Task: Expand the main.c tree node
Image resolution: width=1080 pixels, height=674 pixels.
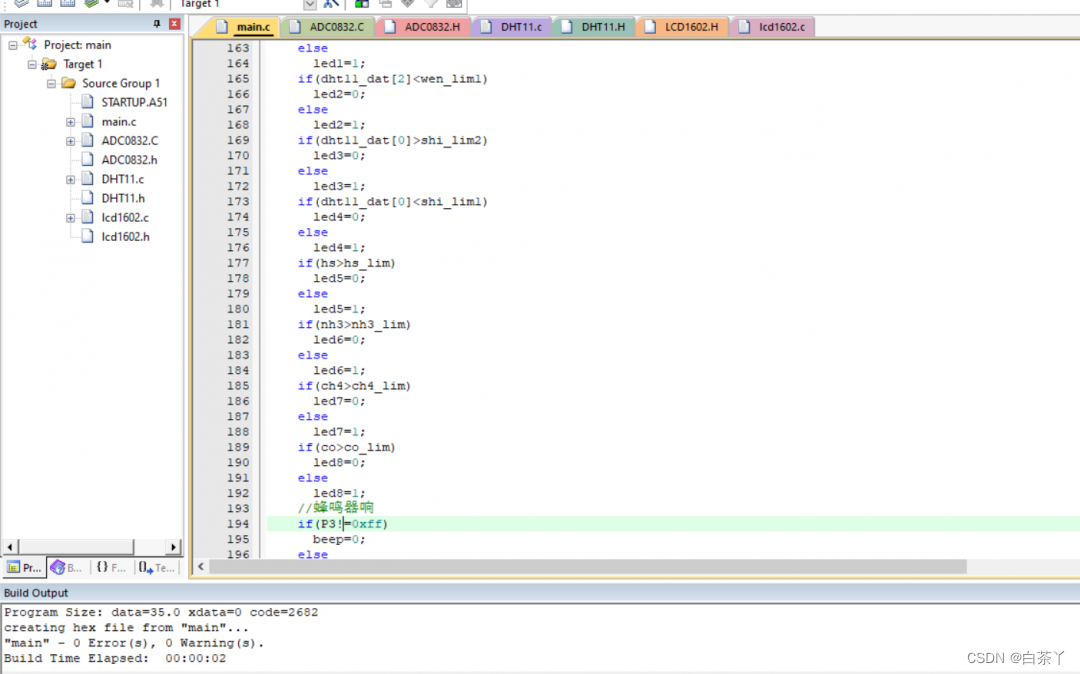Action: [x=71, y=122]
